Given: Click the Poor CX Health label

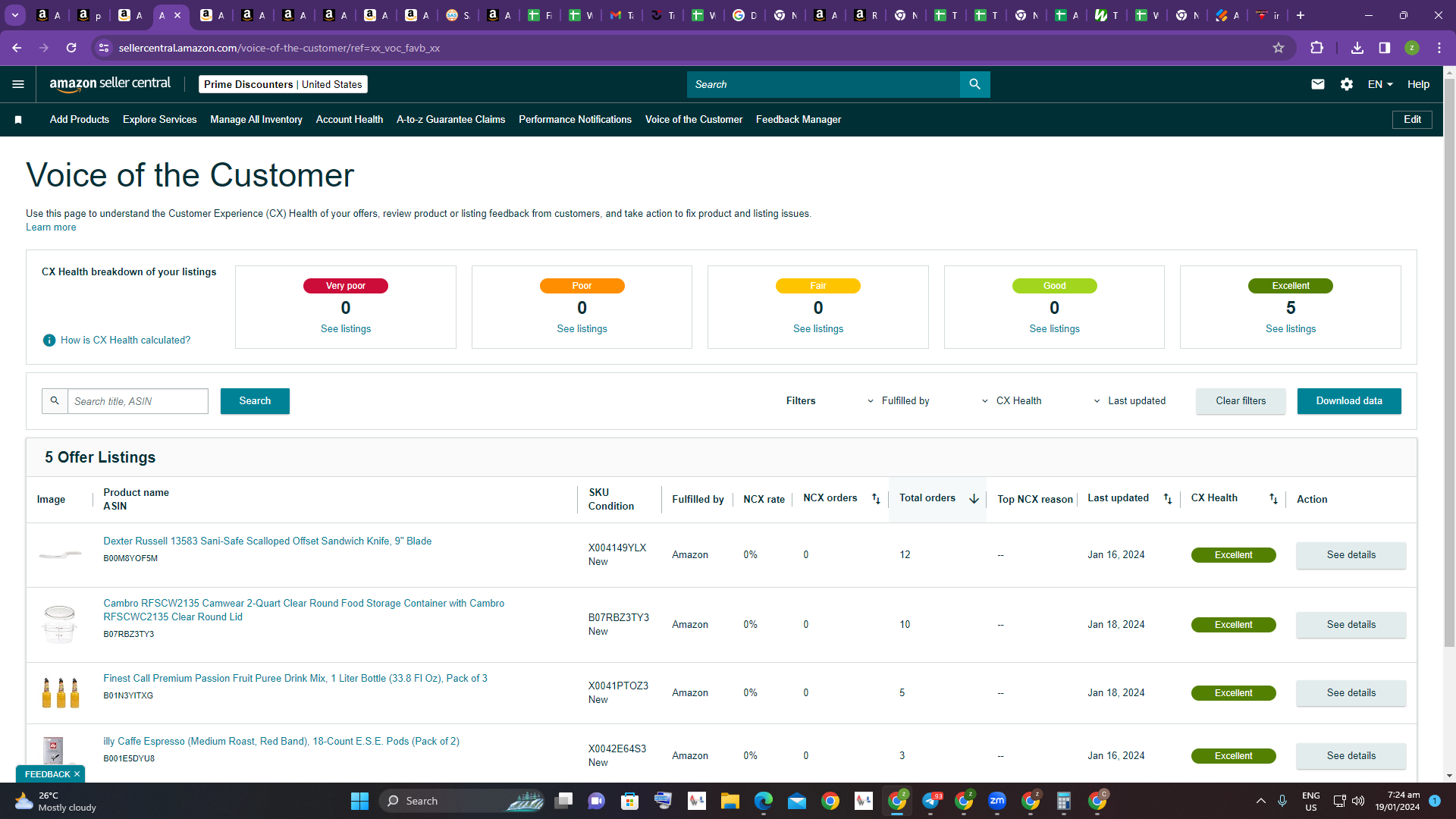Looking at the screenshot, I should tap(582, 286).
